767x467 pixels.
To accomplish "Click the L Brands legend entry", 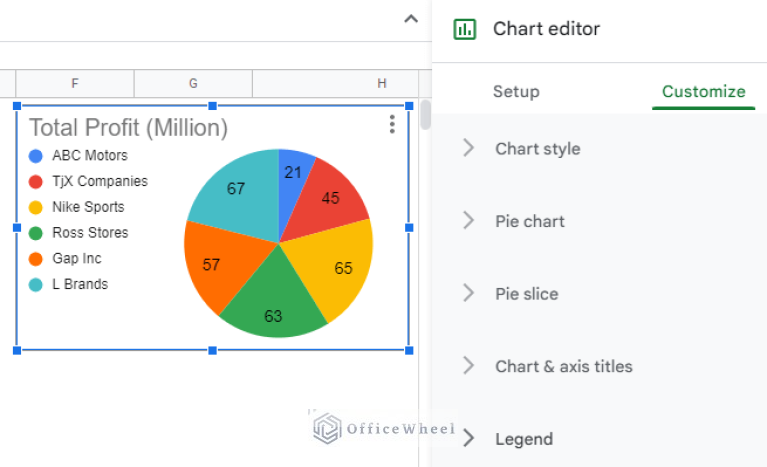I will [x=68, y=284].
